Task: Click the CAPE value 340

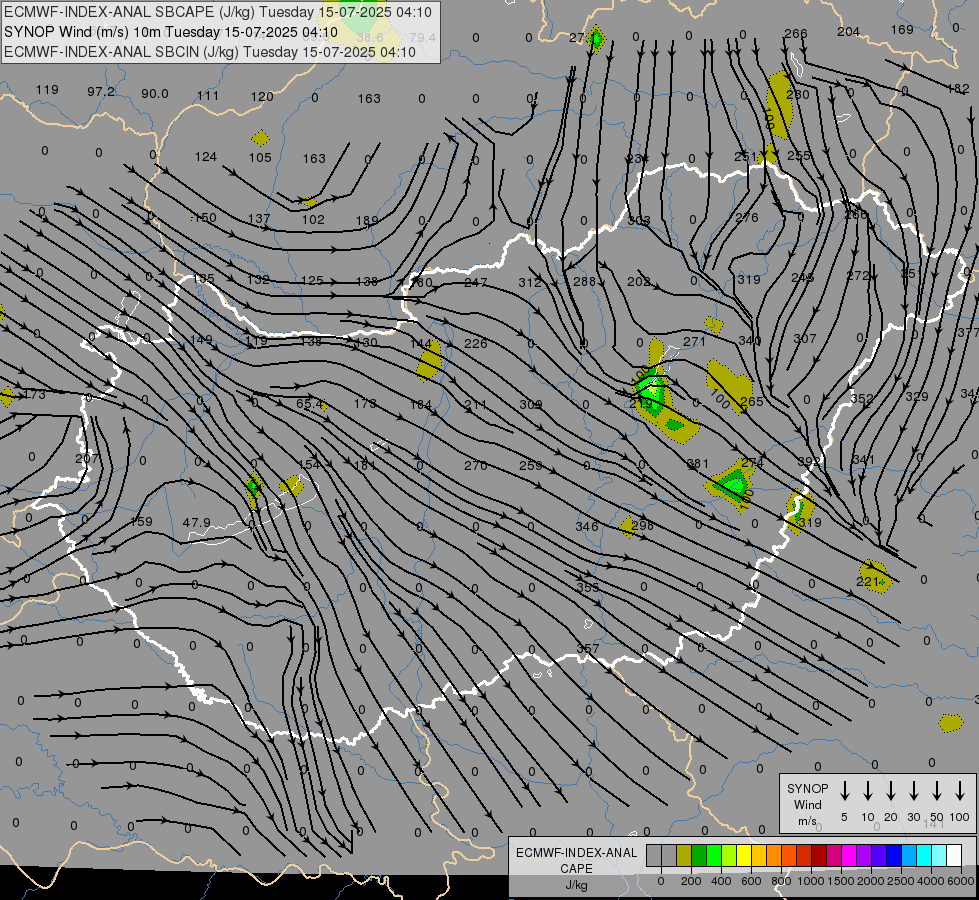Action: 749,340
